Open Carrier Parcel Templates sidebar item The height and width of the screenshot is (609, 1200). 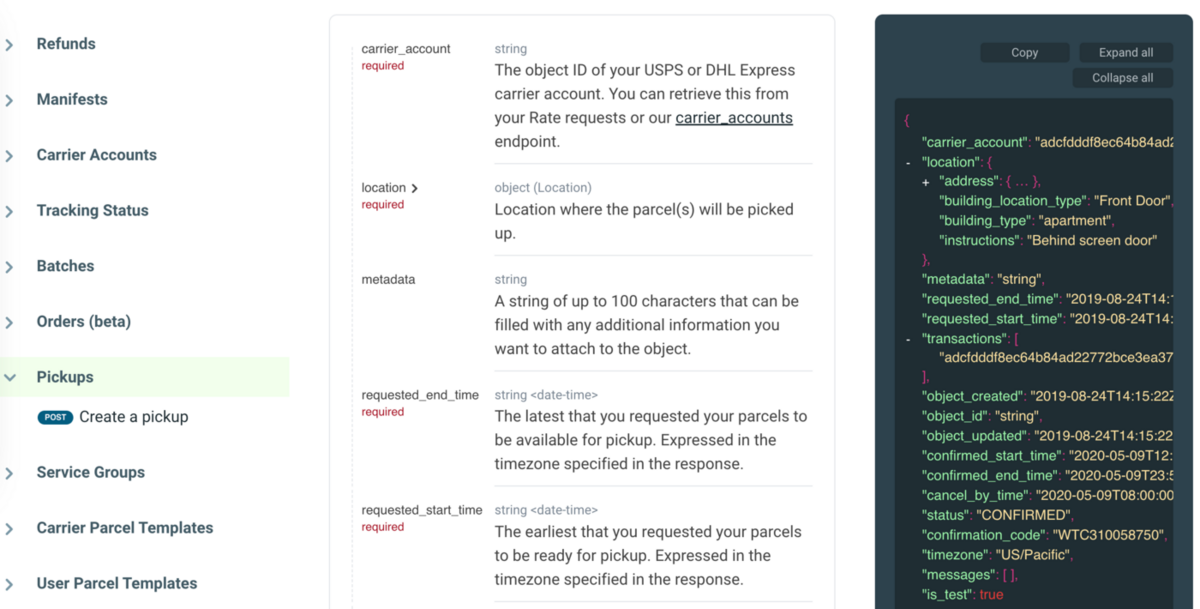pos(125,528)
